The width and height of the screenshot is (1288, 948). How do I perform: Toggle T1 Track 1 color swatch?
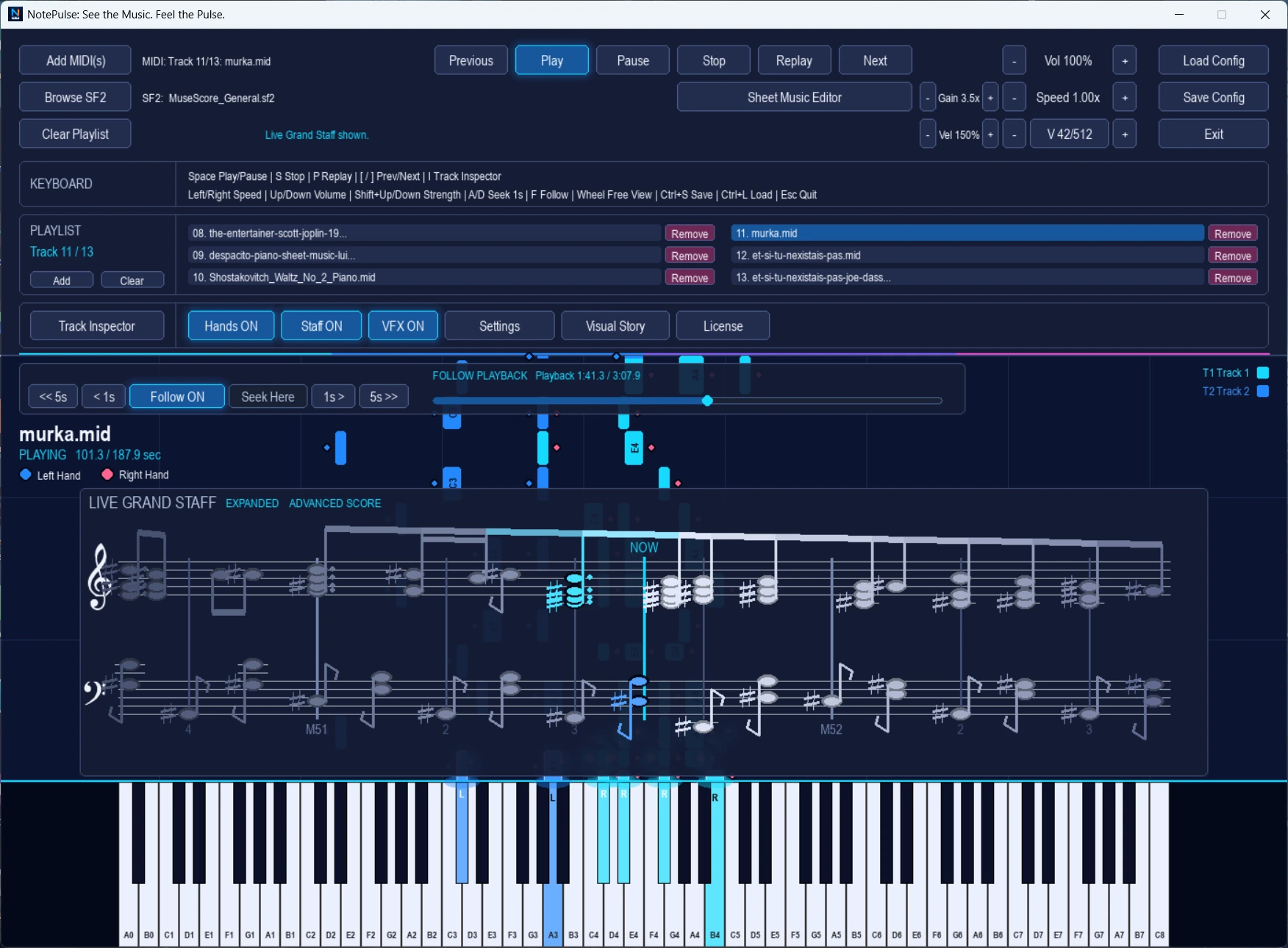1263,373
